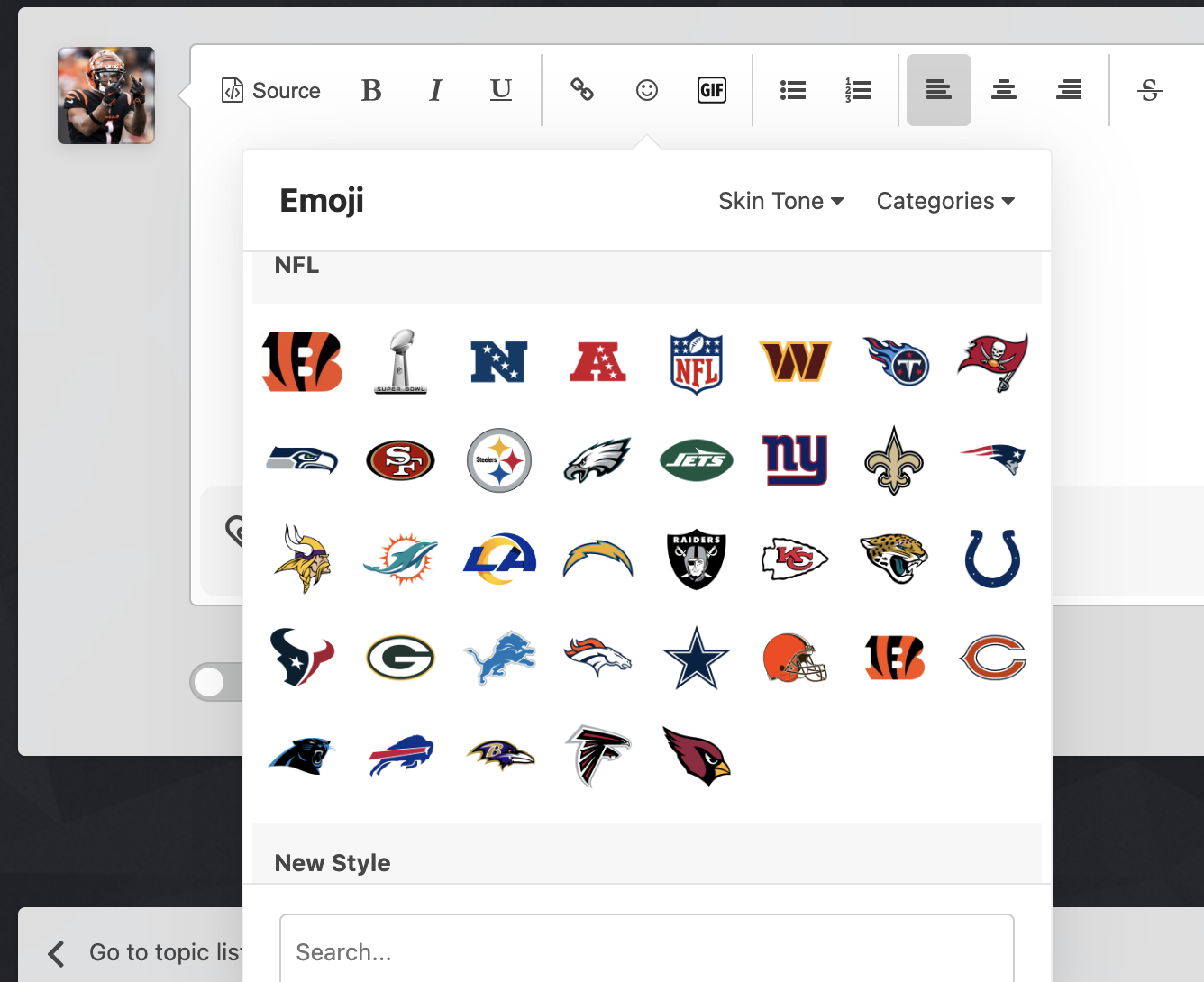
Task: Align text left
Action: click(x=939, y=90)
